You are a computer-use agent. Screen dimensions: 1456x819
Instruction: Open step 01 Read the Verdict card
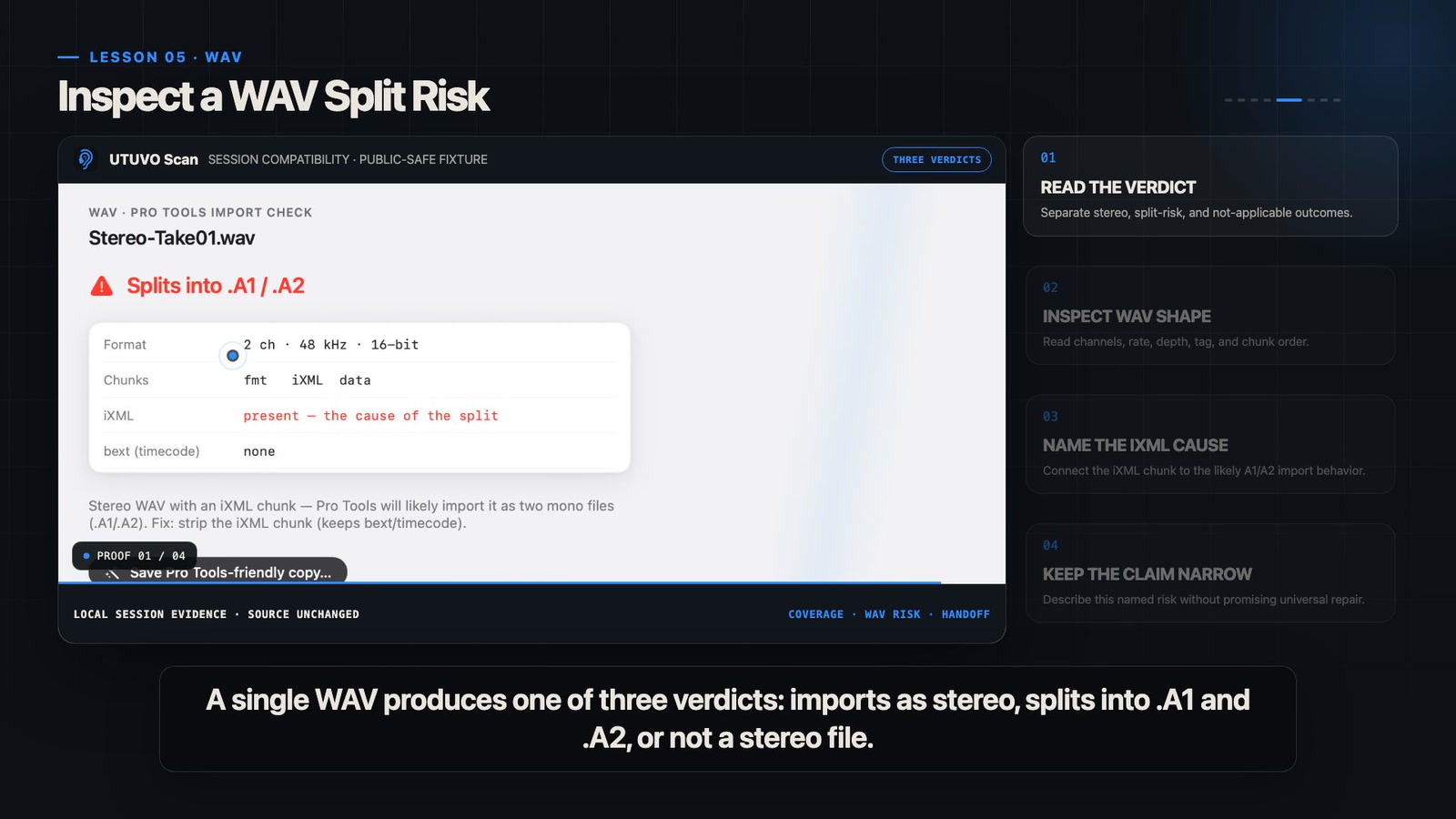click(x=1210, y=187)
